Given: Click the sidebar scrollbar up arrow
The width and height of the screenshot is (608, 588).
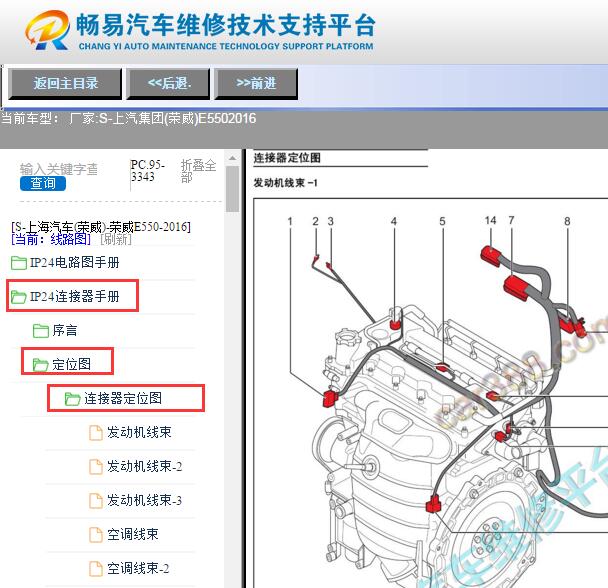Looking at the screenshot, I should (232, 159).
